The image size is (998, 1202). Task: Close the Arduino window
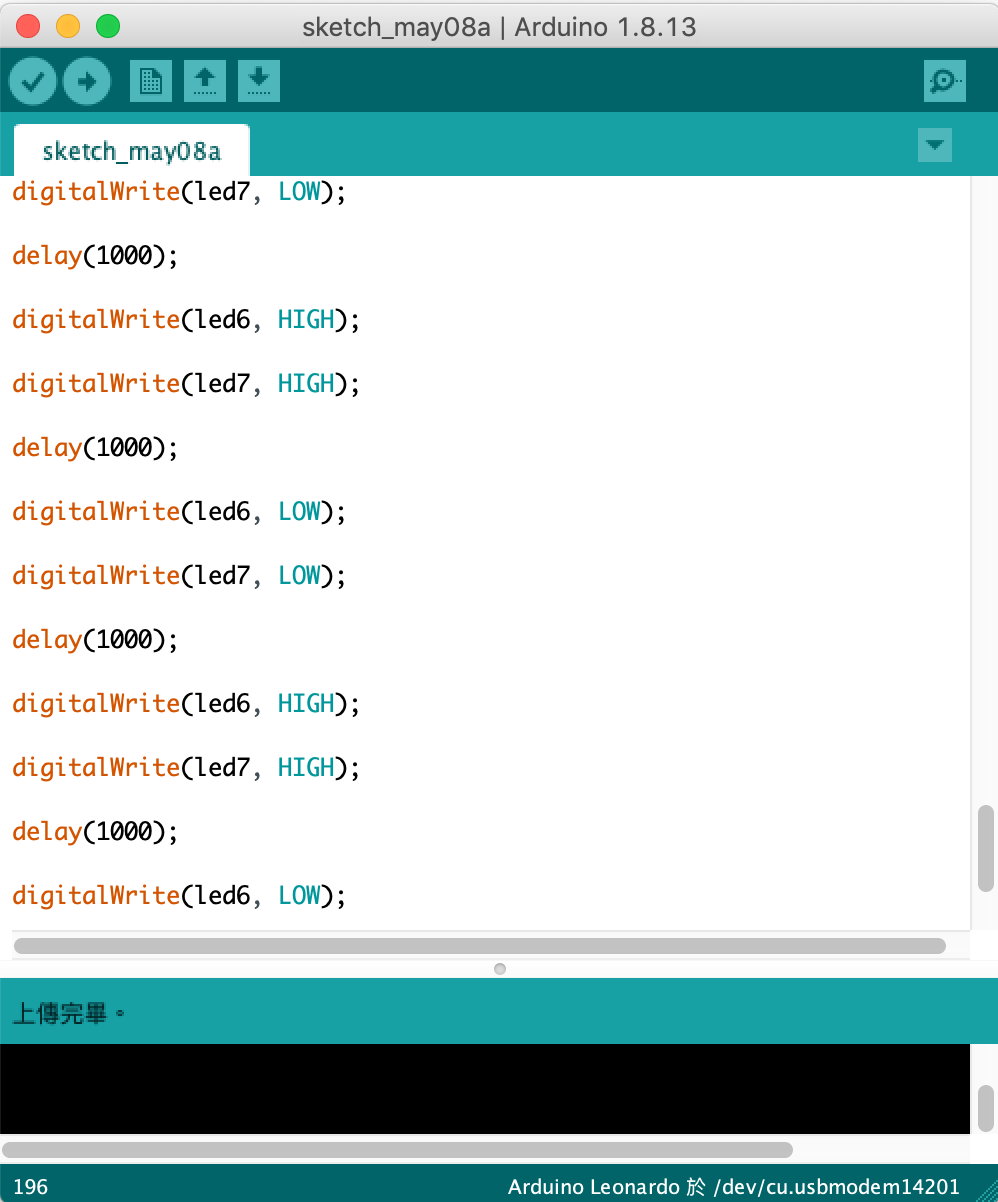(x=29, y=27)
